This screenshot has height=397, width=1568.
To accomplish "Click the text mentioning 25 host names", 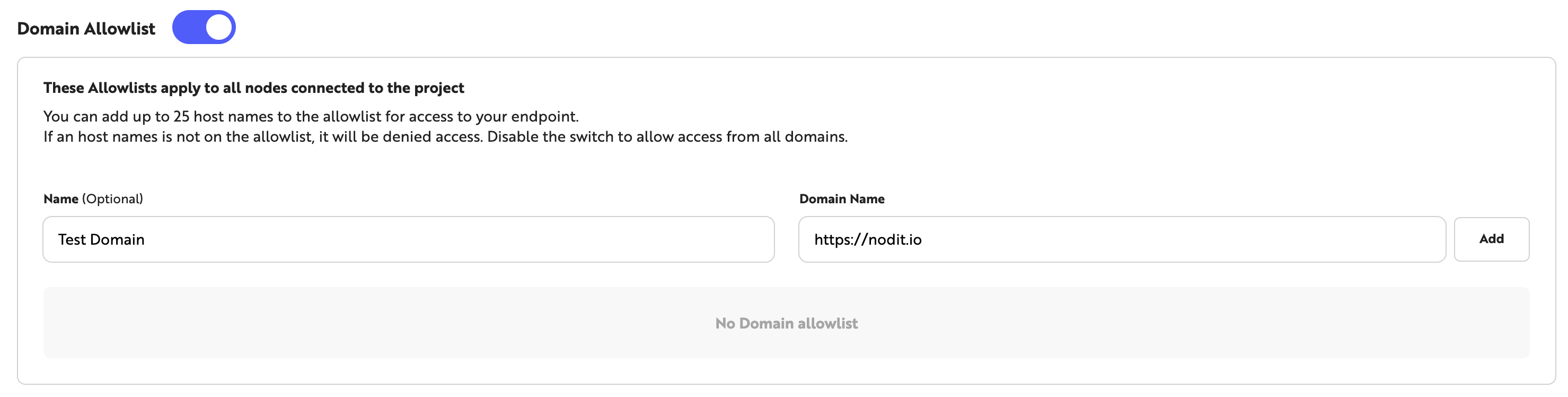I will point(311,115).
